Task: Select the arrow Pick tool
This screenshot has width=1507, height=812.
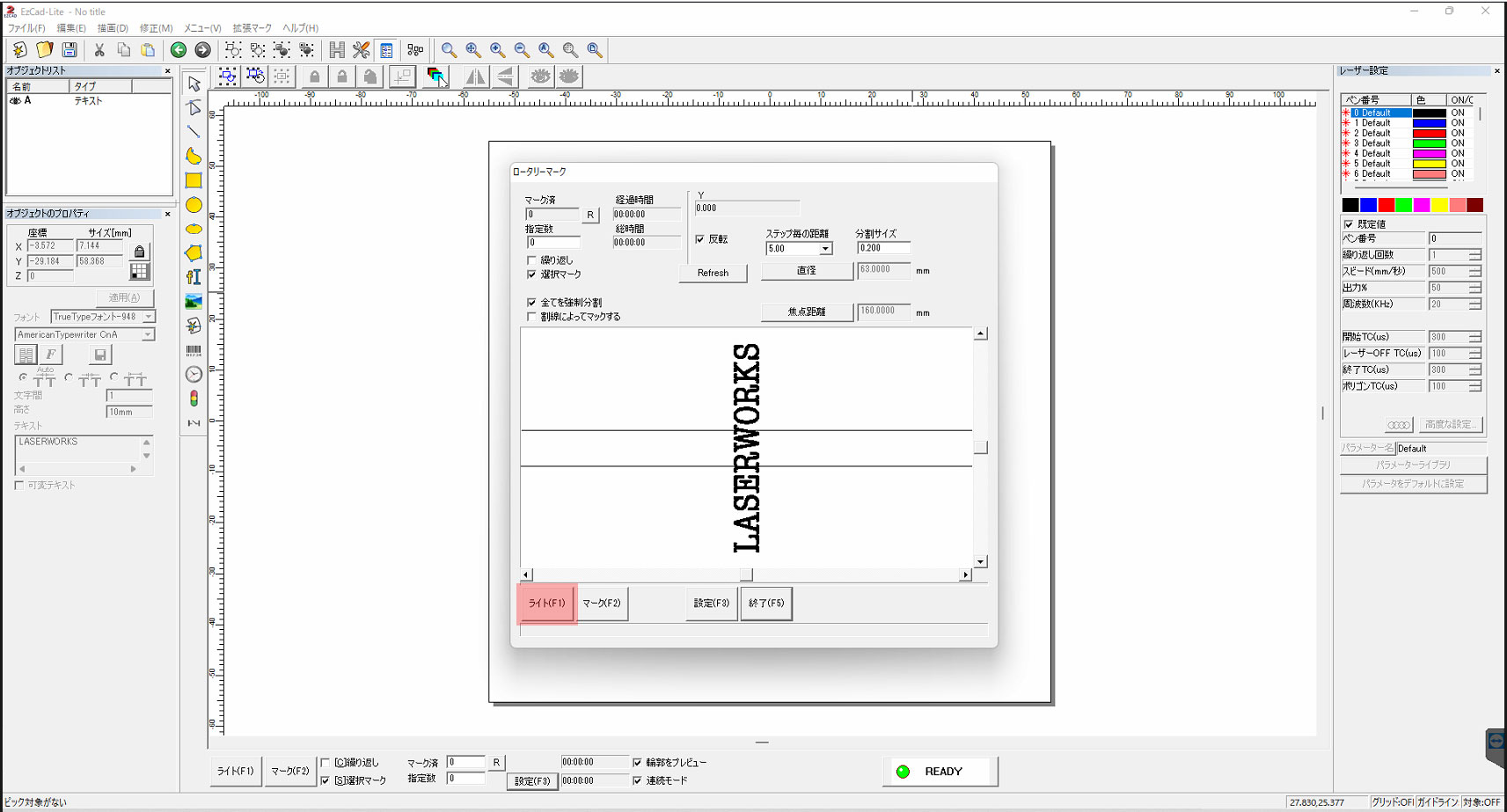Action: tap(194, 84)
